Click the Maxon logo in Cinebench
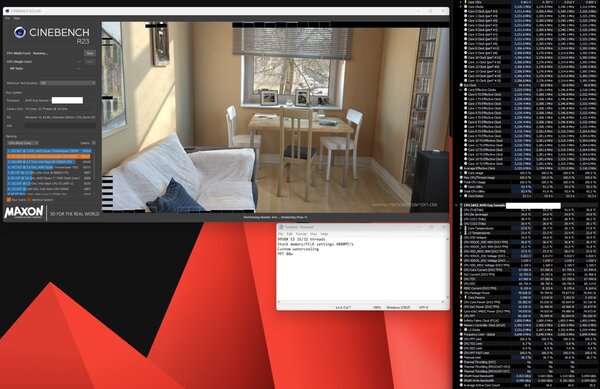The image size is (600, 389). click(24, 212)
